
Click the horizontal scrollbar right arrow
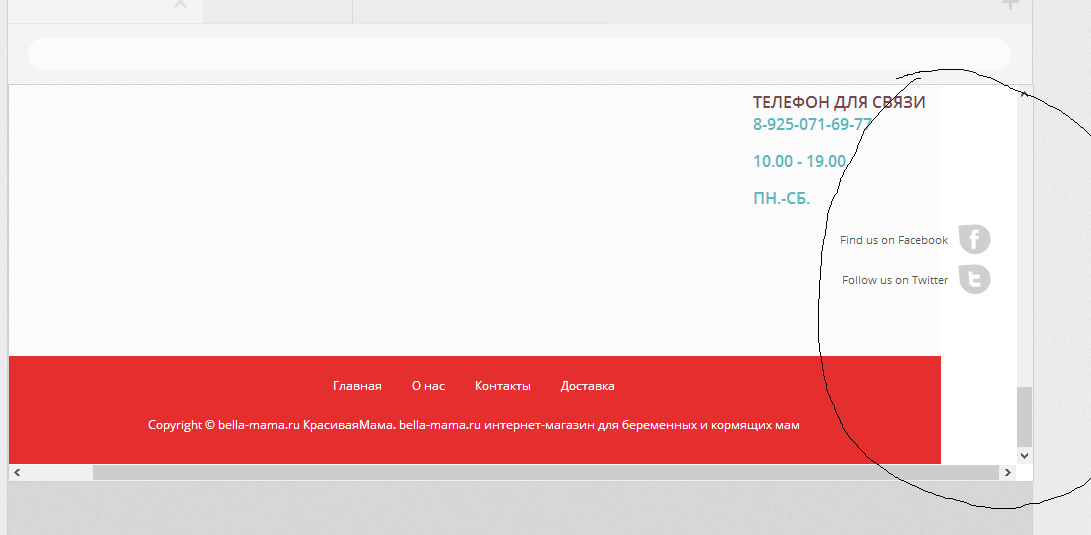1007,472
